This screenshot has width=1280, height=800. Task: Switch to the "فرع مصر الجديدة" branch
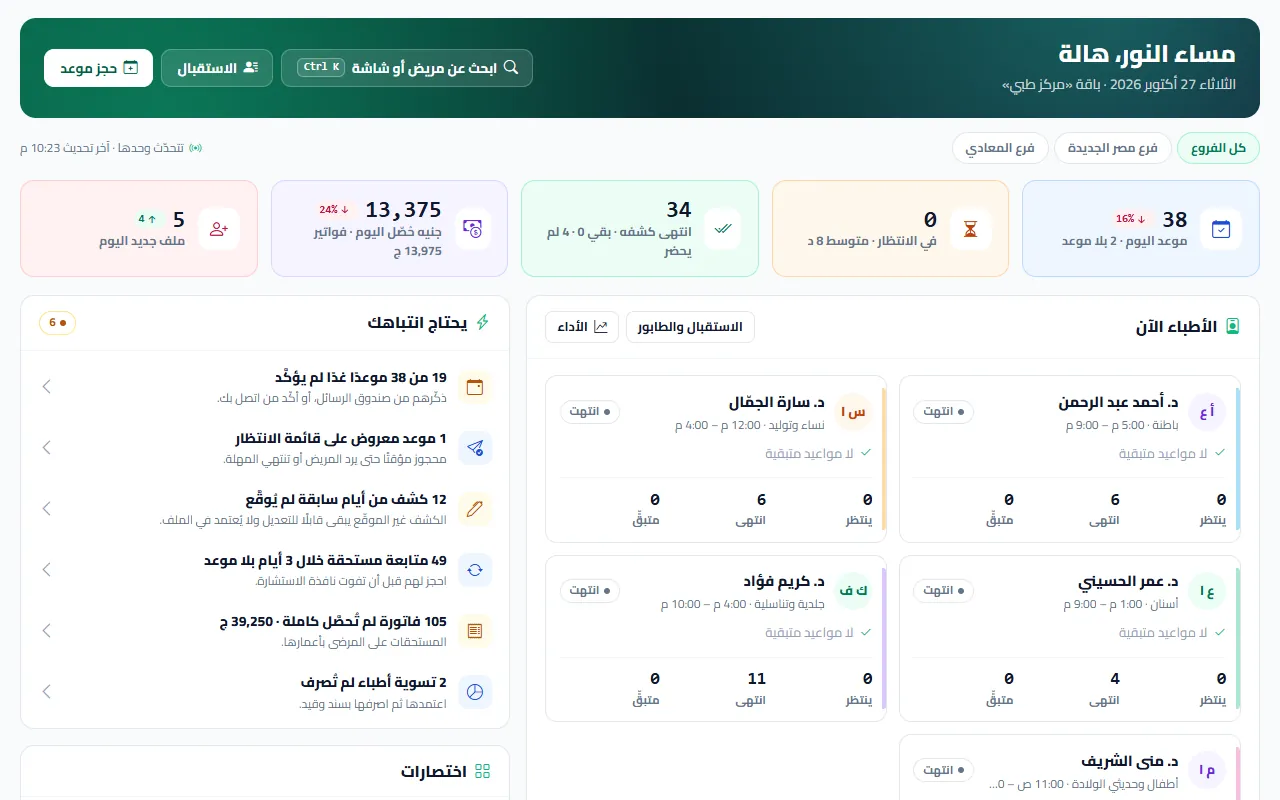tap(1112, 148)
